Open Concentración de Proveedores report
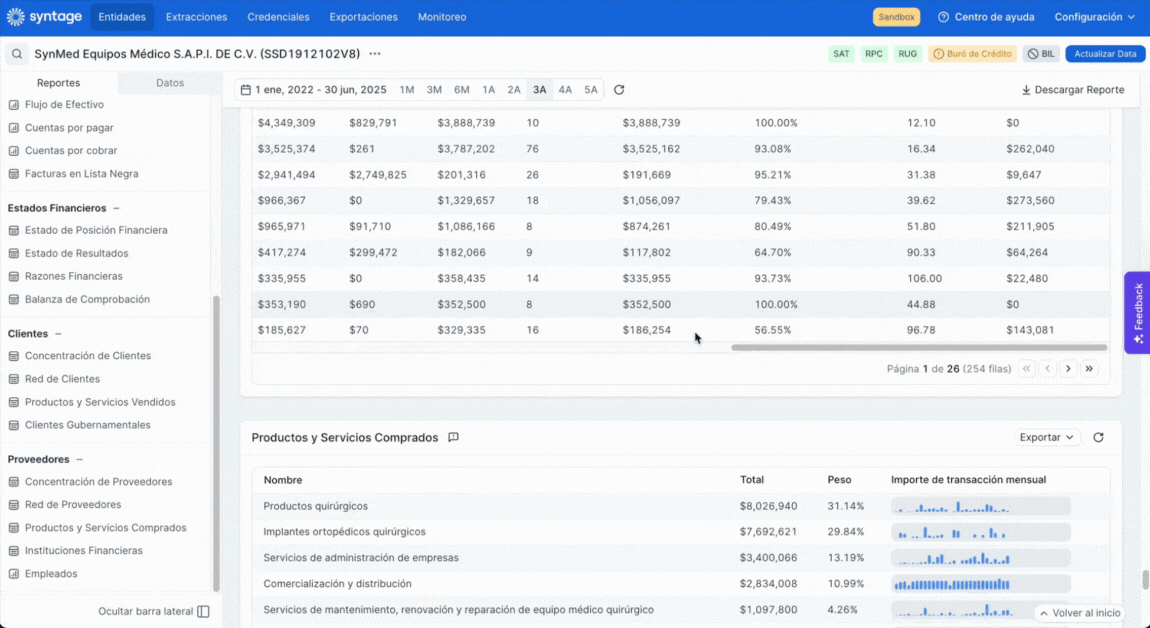Viewport: 1150px width, 628px height. coord(98,482)
